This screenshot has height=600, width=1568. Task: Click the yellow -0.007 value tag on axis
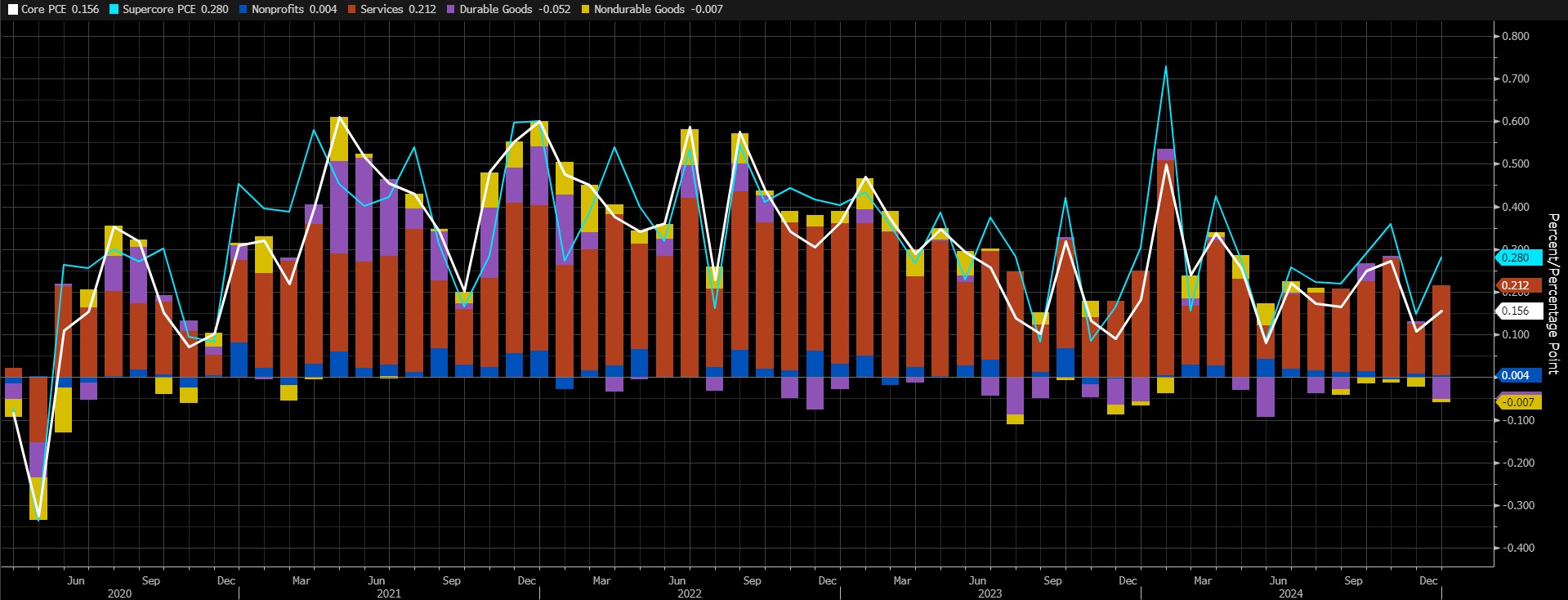coord(1518,402)
